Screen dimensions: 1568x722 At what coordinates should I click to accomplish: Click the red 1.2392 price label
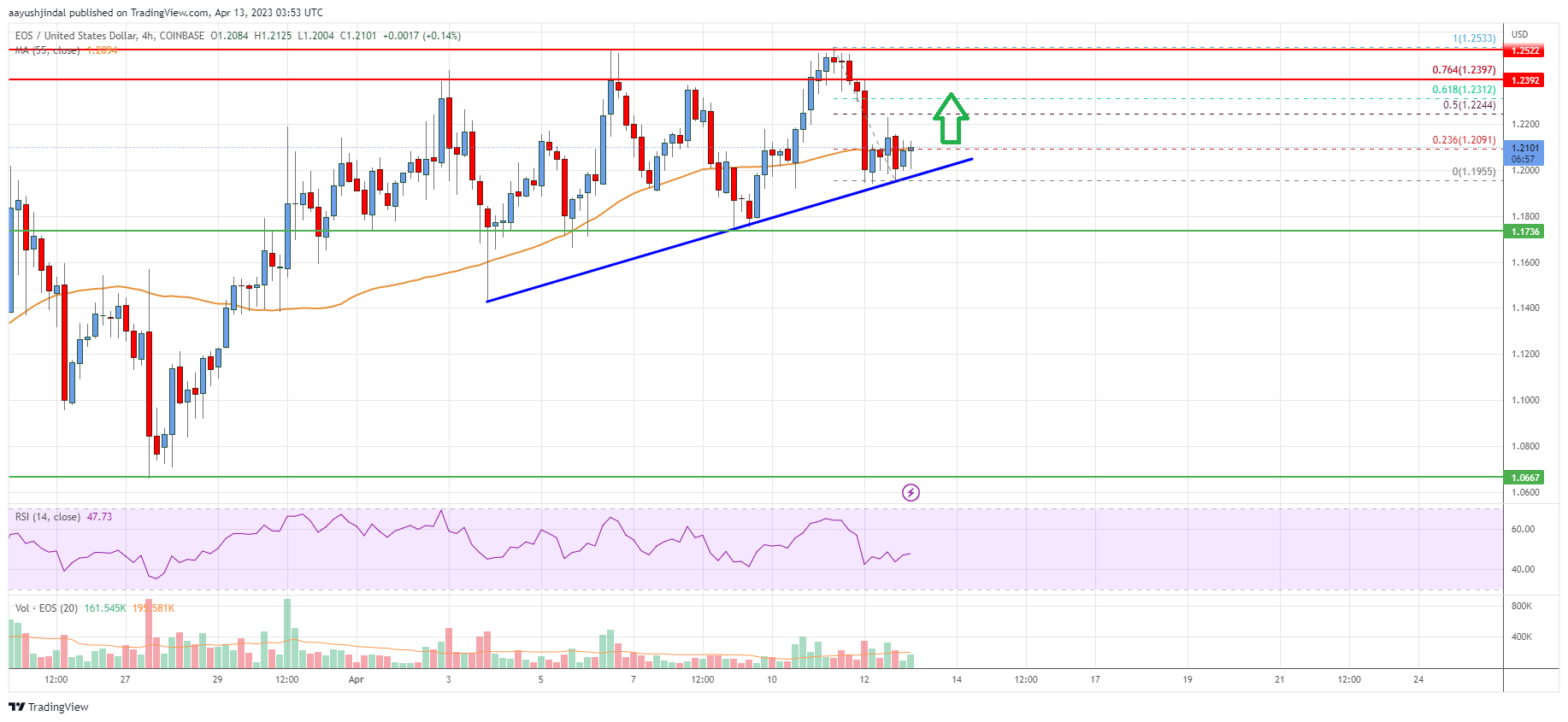(x=1525, y=80)
